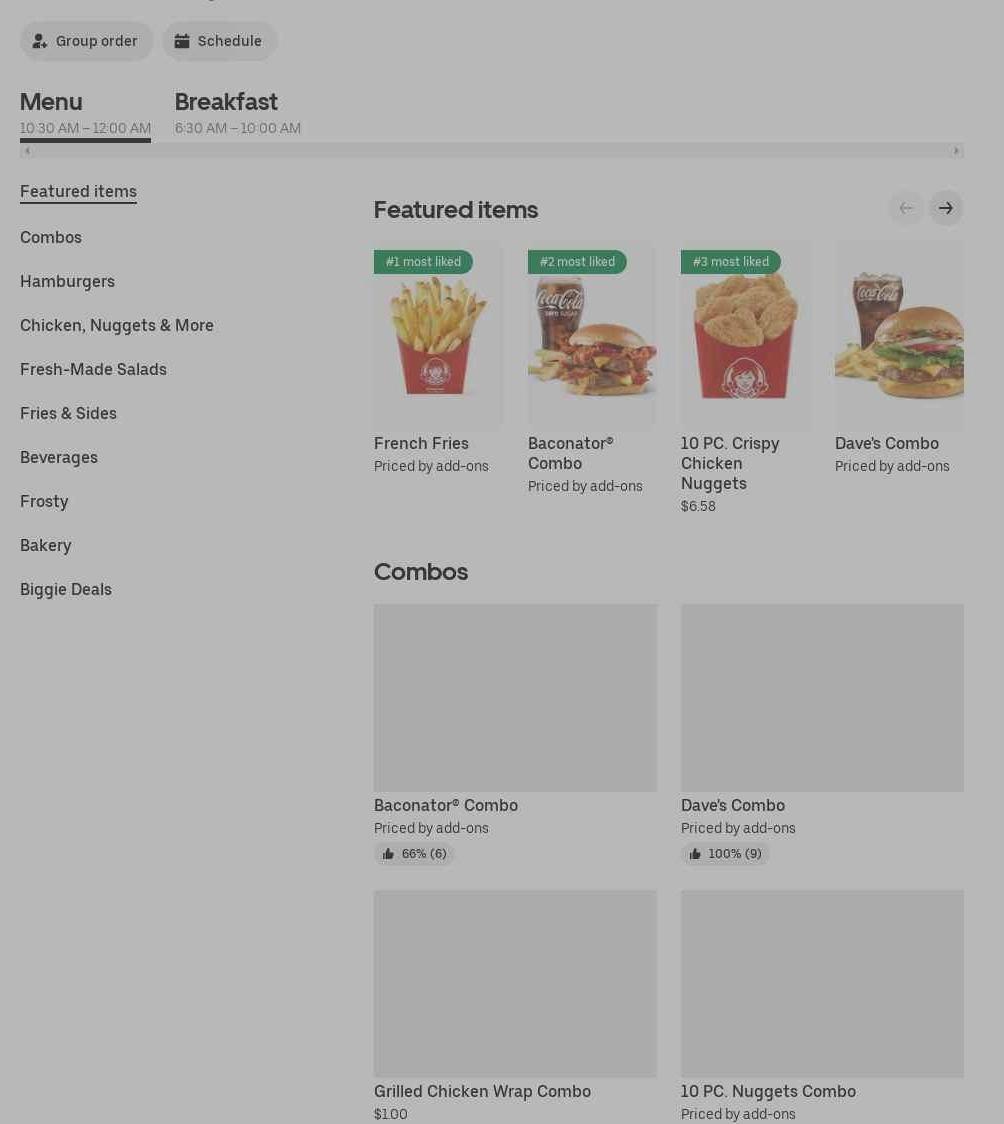Viewport: 1004px width, 1124px height.
Task: Open featured Dave's Combo burger image
Action: [x=899, y=335]
